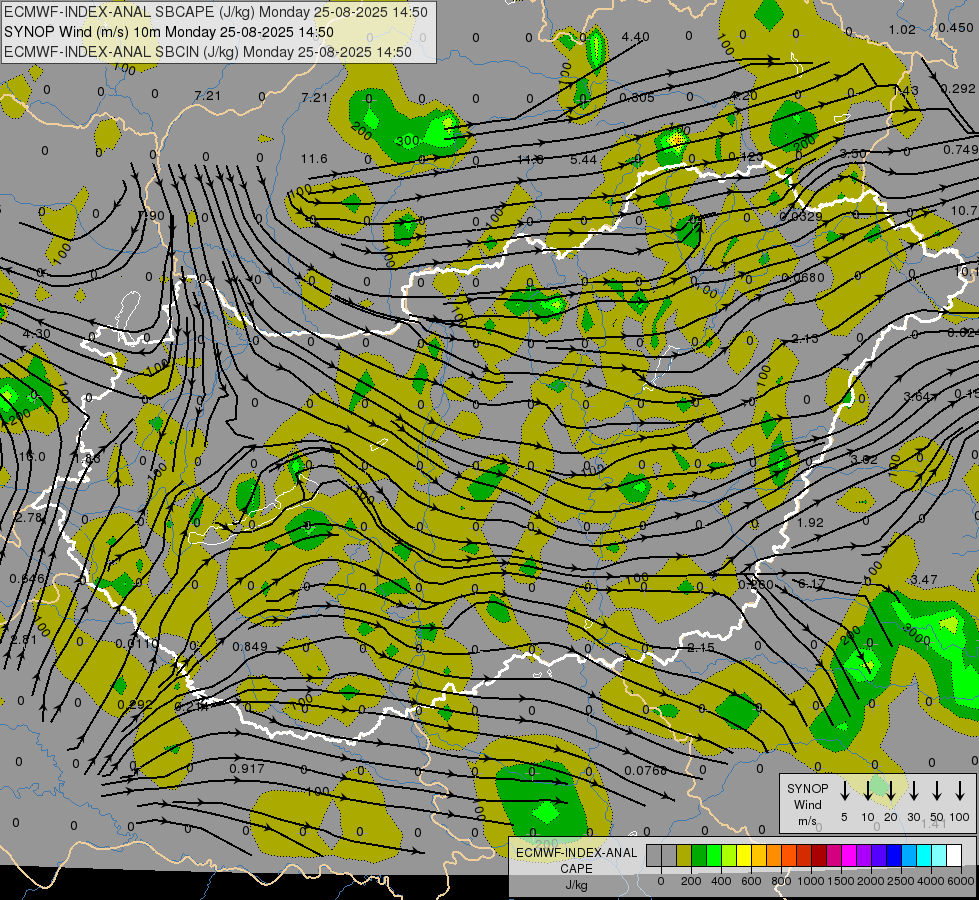Click the map value 1.83
The width and height of the screenshot is (979, 900).
coord(87,459)
